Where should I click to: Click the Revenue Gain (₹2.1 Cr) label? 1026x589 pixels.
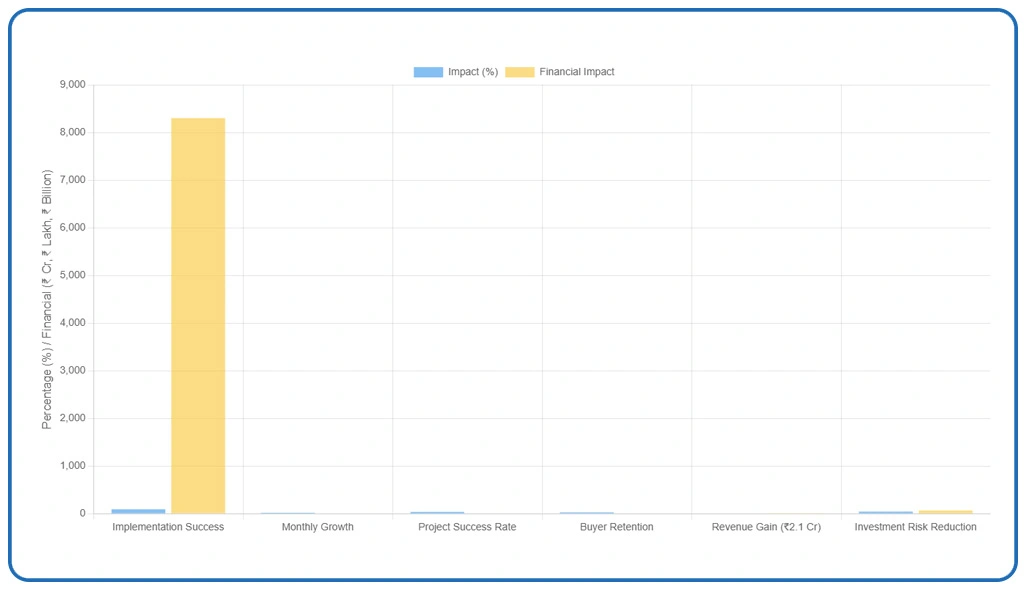(x=766, y=527)
